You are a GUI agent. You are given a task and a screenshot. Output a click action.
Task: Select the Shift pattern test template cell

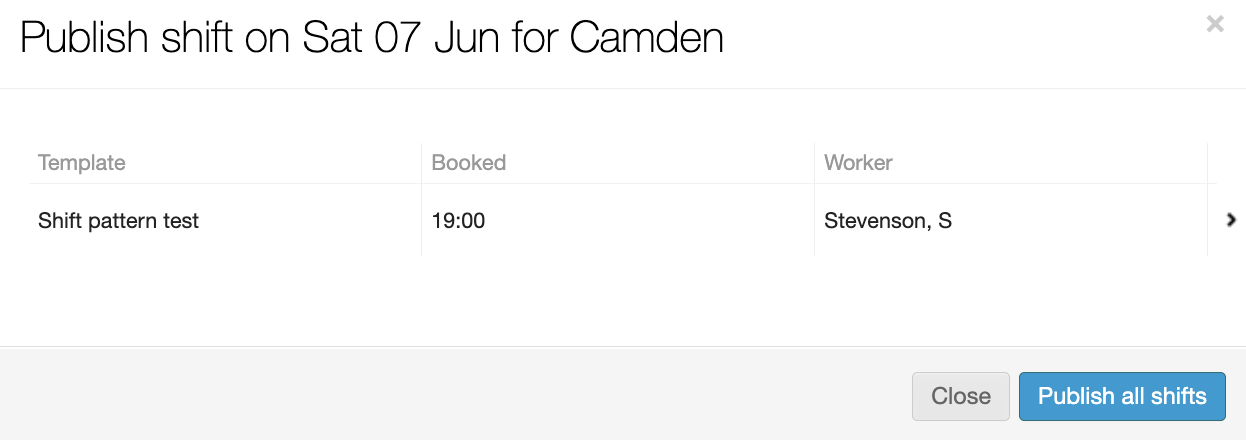click(x=119, y=220)
